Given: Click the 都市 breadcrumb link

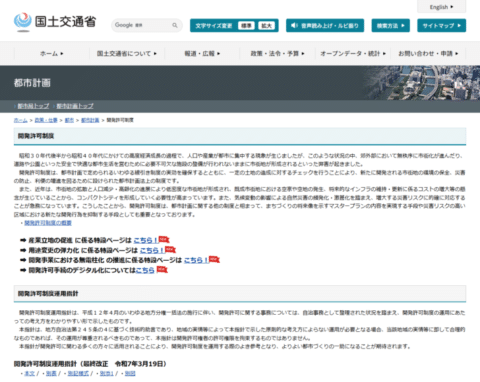Looking at the screenshot, I should tap(69, 120).
